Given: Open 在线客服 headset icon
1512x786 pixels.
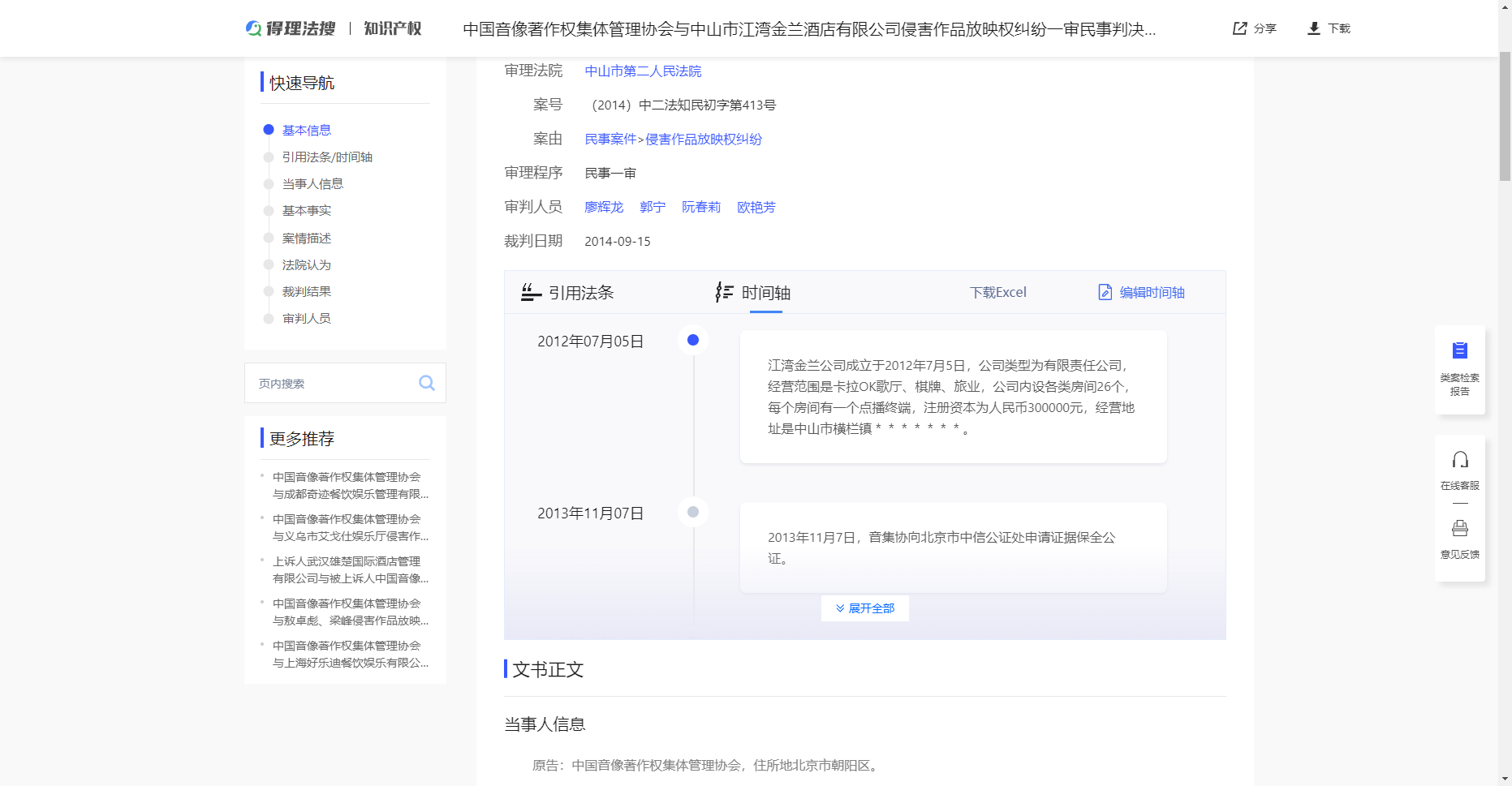Looking at the screenshot, I should click(1460, 460).
